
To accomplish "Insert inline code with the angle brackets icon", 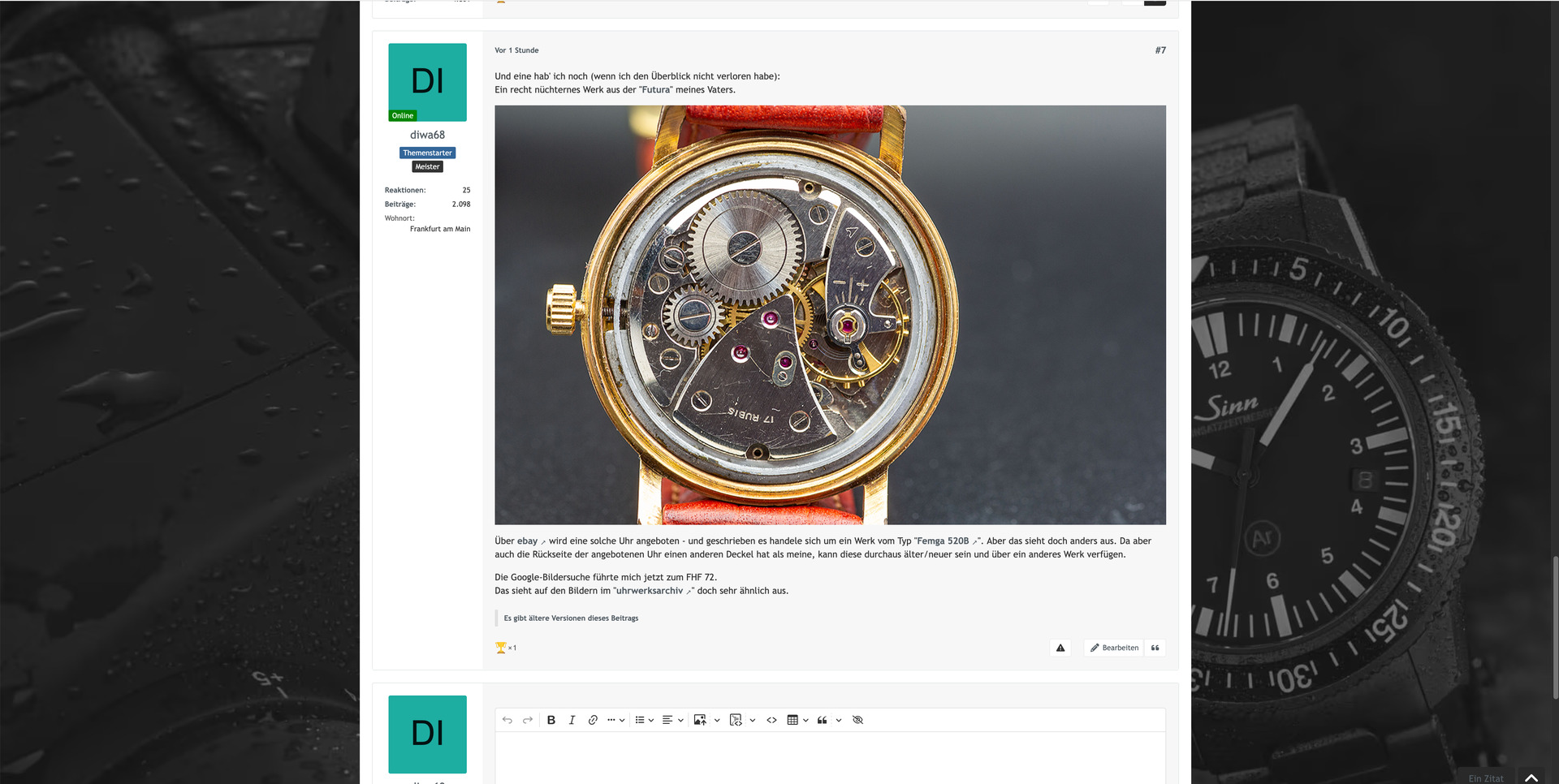I will (771, 720).
